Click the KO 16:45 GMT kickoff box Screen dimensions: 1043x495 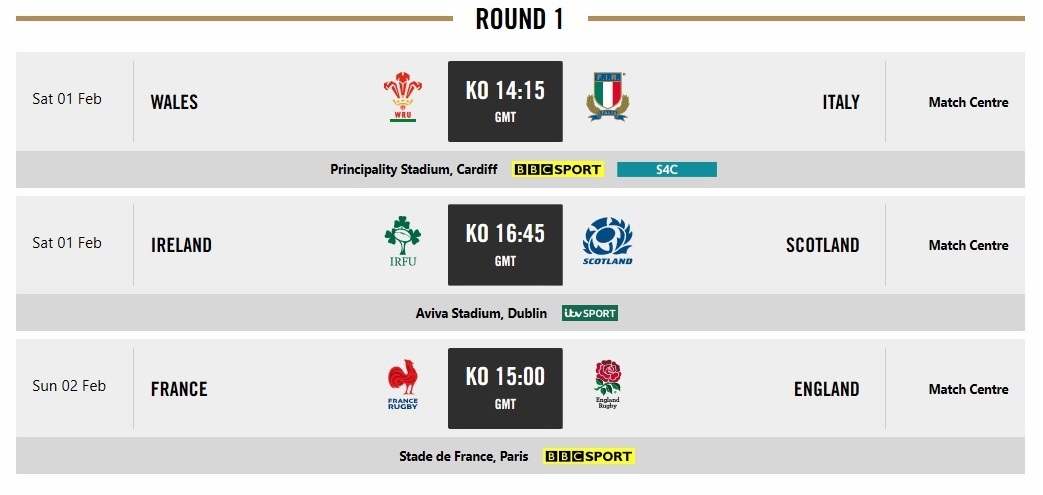(506, 245)
